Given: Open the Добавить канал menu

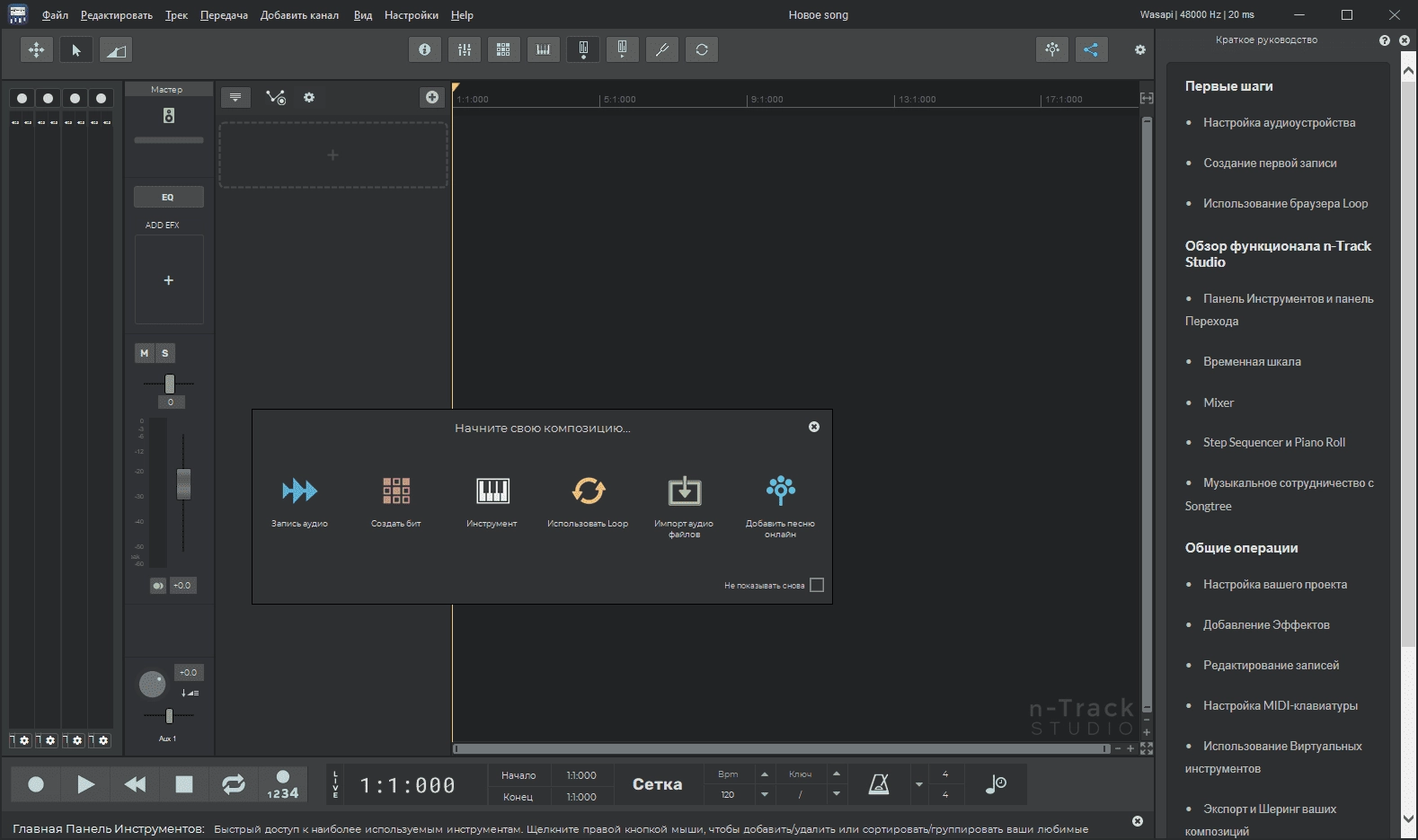Looking at the screenshot, I should pos(299,15).
